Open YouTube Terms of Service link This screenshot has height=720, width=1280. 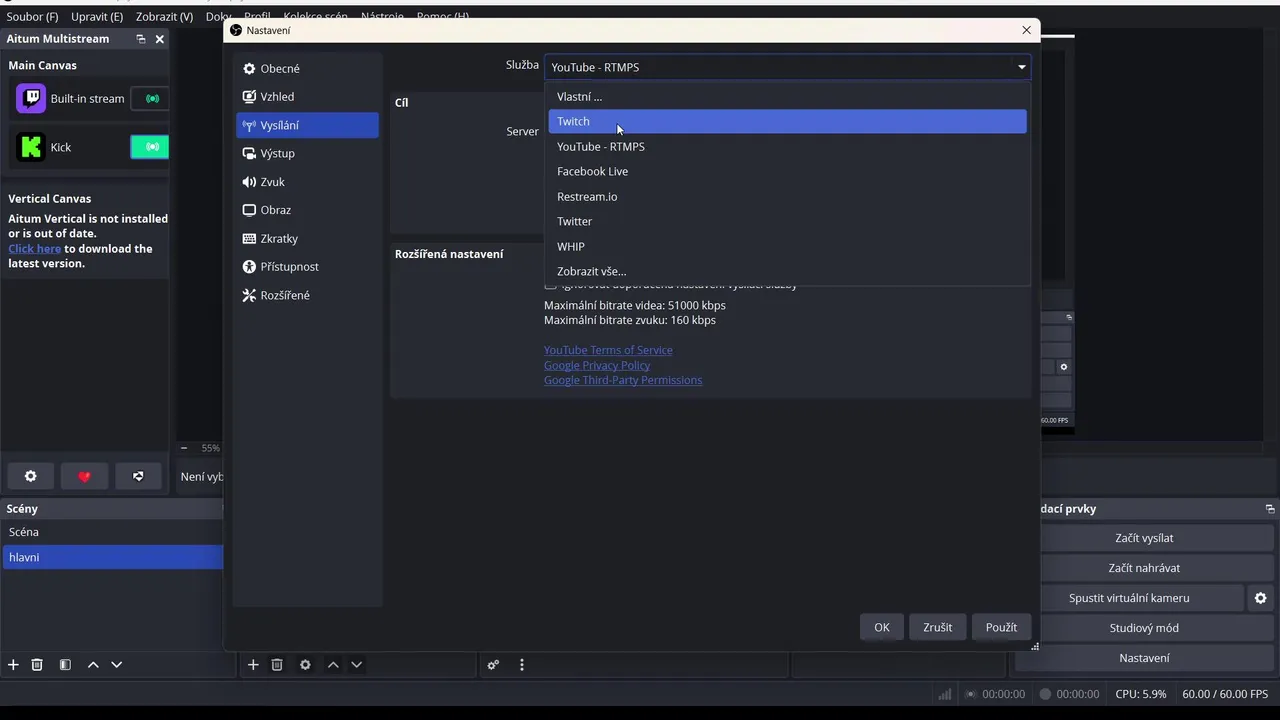tap(608, 350)
